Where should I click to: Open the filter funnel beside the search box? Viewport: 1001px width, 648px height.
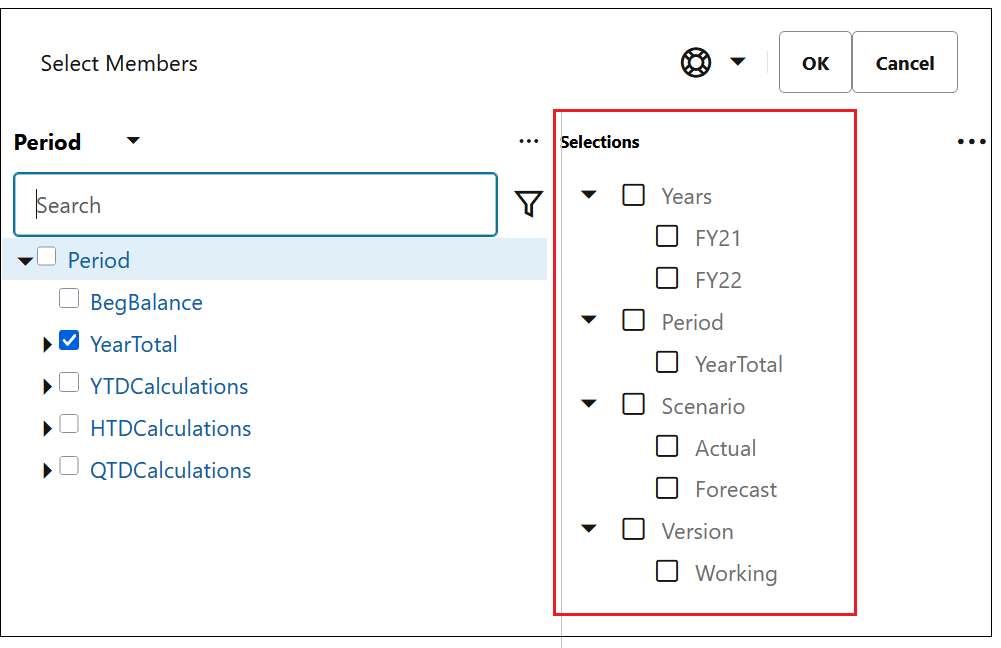coord(529,204)
